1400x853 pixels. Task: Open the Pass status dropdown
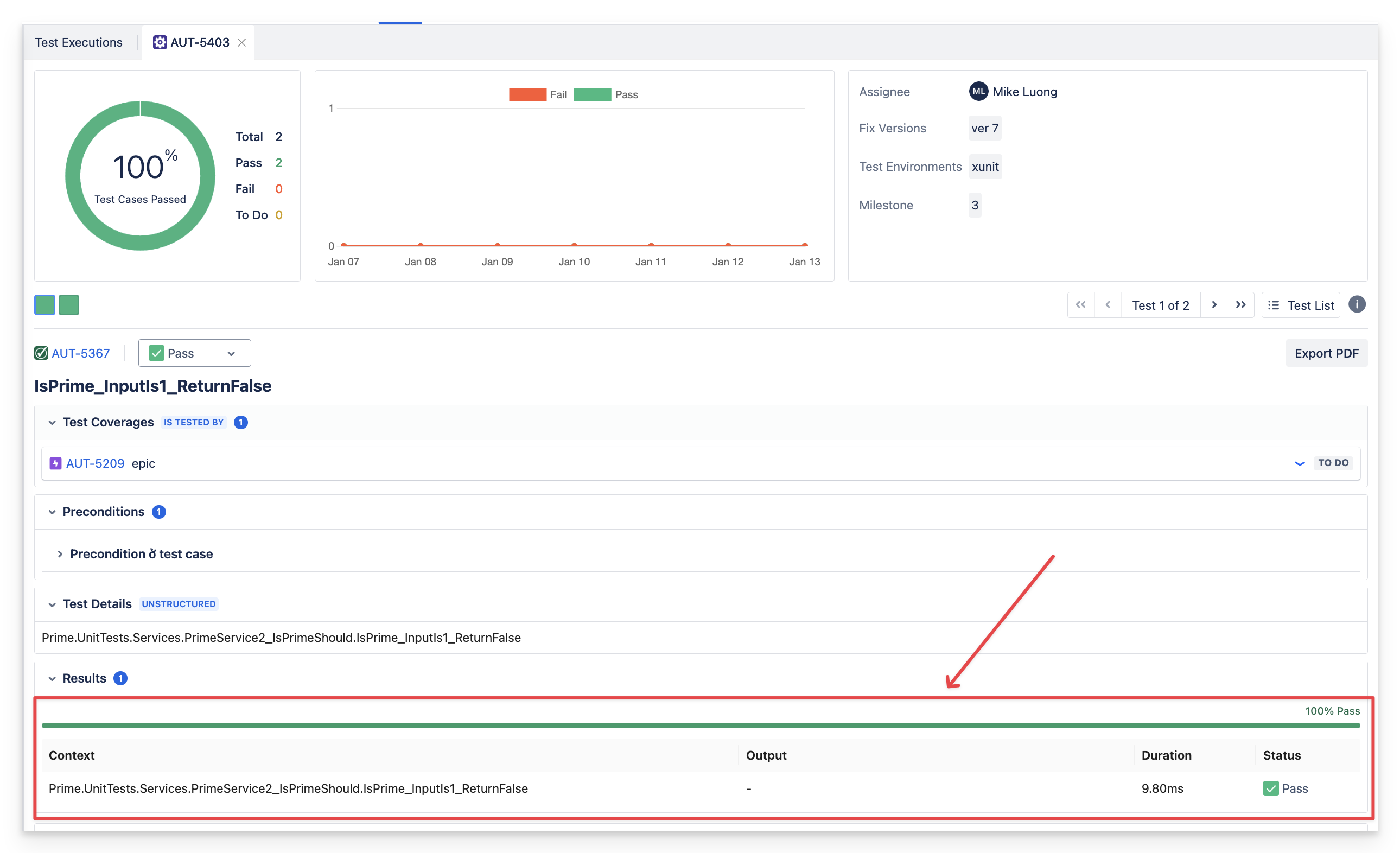point(231,353)
